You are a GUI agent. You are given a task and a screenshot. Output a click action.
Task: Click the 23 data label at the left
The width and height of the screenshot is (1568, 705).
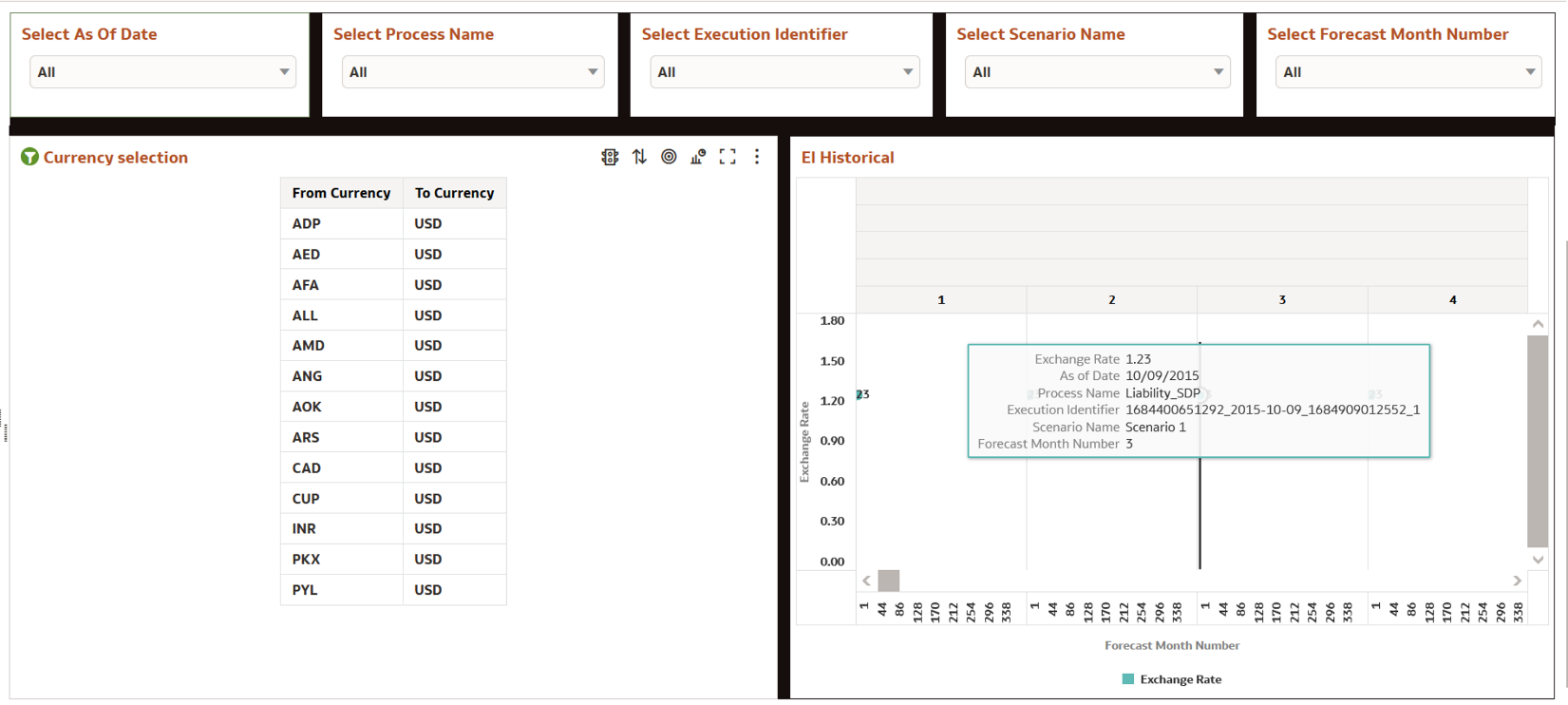pyautogui.click(x=862, y=394)
